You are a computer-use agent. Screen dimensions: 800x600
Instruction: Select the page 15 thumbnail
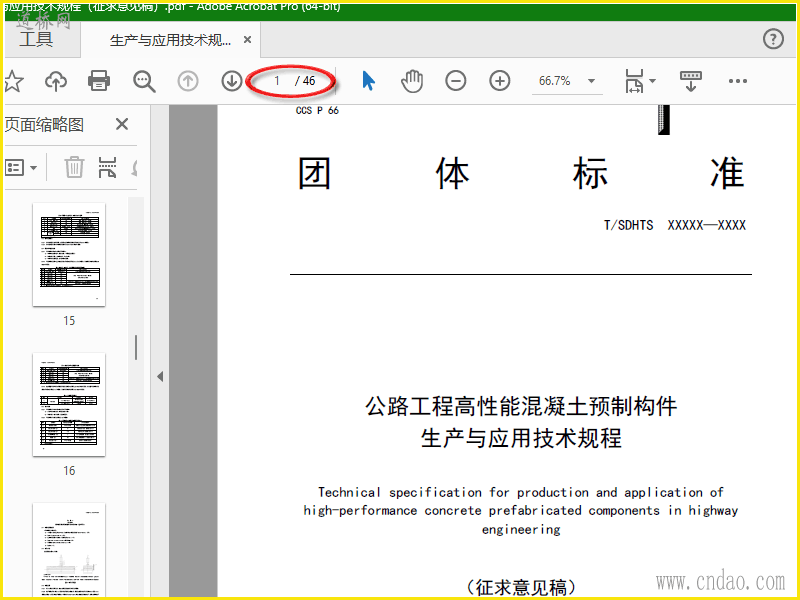tap(69, 255)
